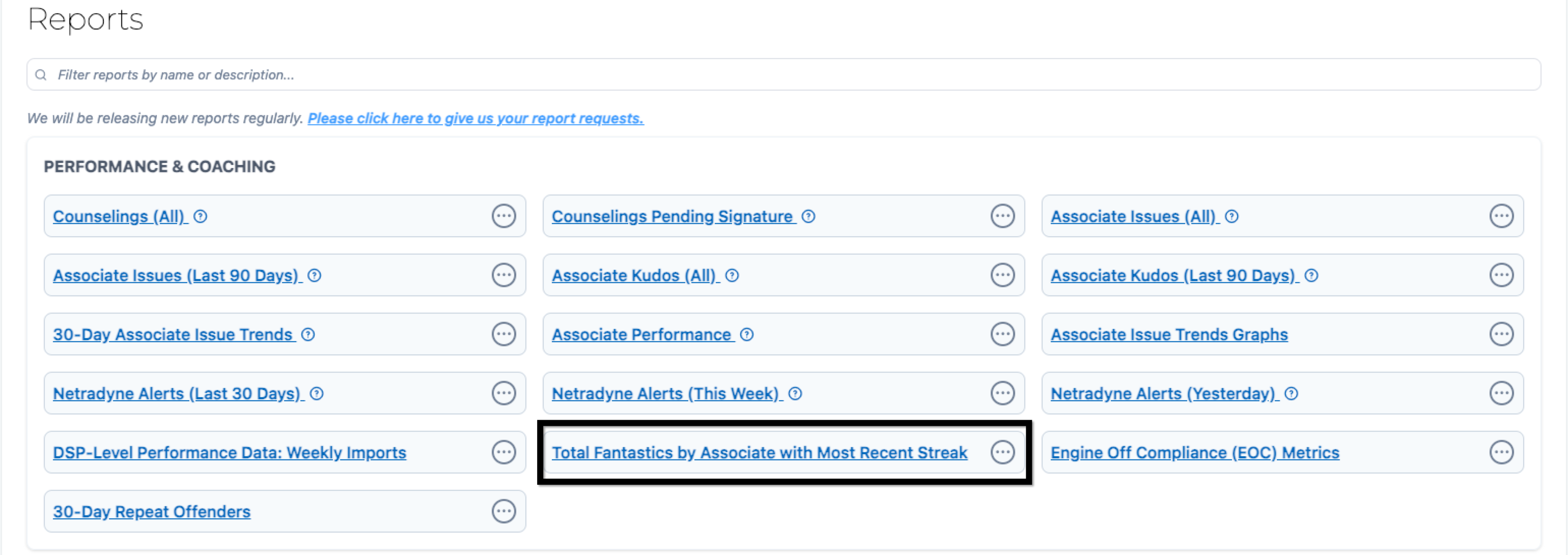Open the Associate Kudos (Last 90 Days) report

coord(1172,275)
